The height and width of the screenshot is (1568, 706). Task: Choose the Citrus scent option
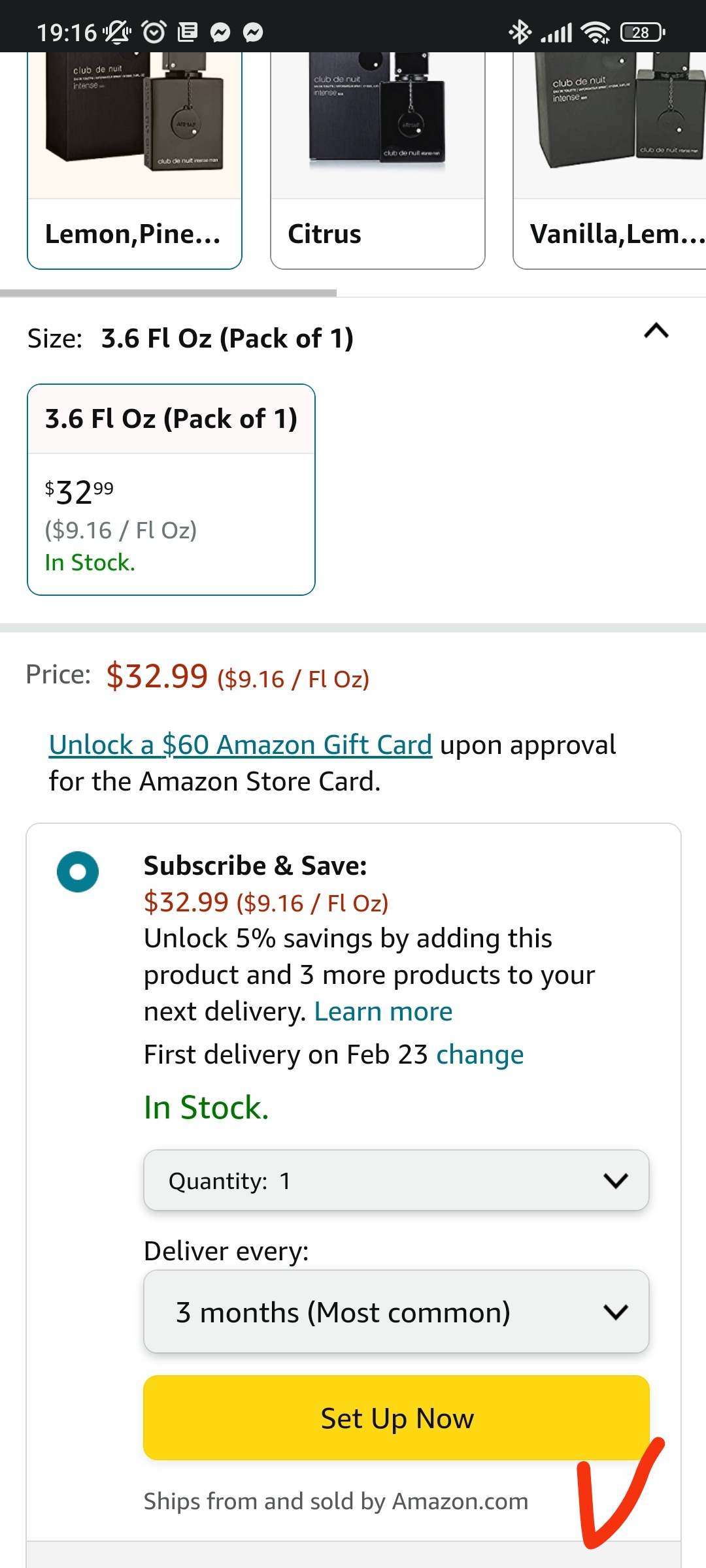[378, 234]
